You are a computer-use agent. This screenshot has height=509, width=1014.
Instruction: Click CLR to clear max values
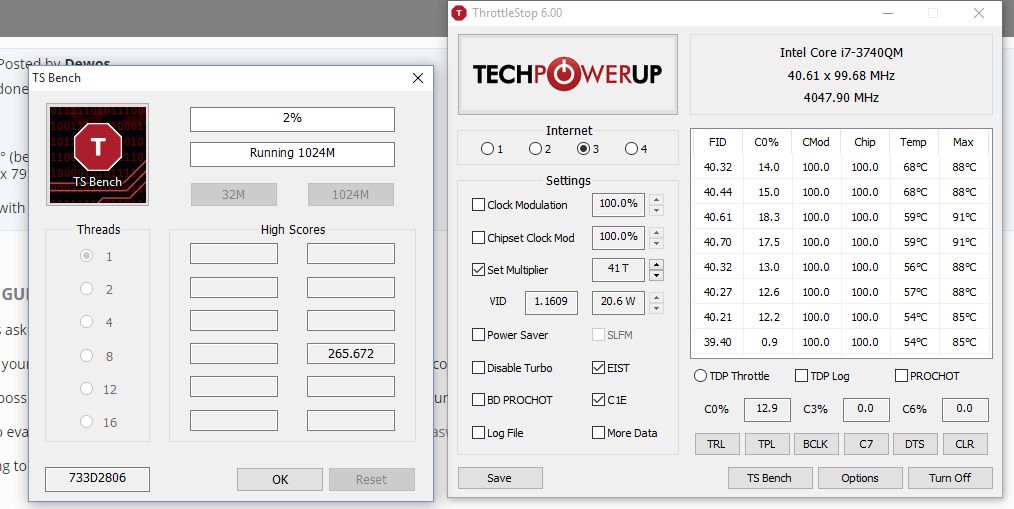965,444
